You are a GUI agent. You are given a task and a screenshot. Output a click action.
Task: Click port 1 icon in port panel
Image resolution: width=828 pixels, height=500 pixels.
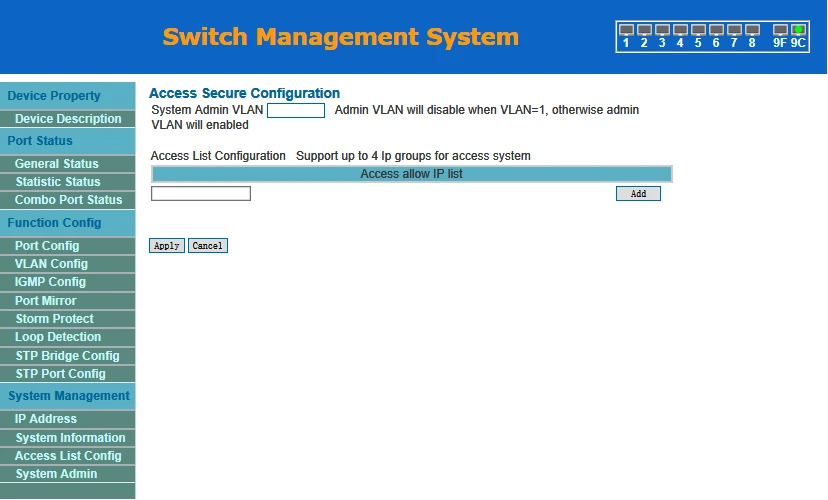tap(626, 30)
